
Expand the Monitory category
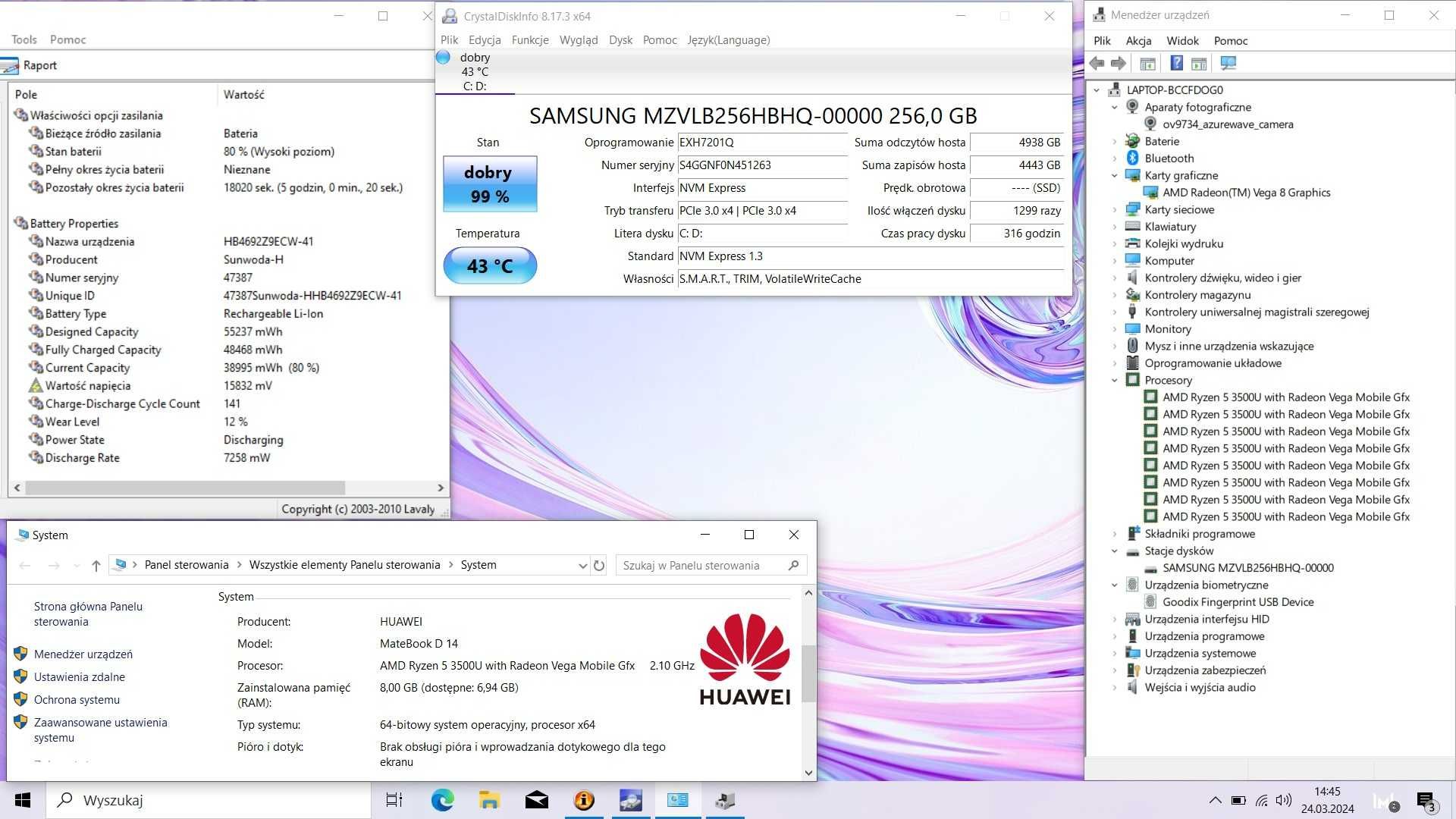click(x=1115, y=329)
